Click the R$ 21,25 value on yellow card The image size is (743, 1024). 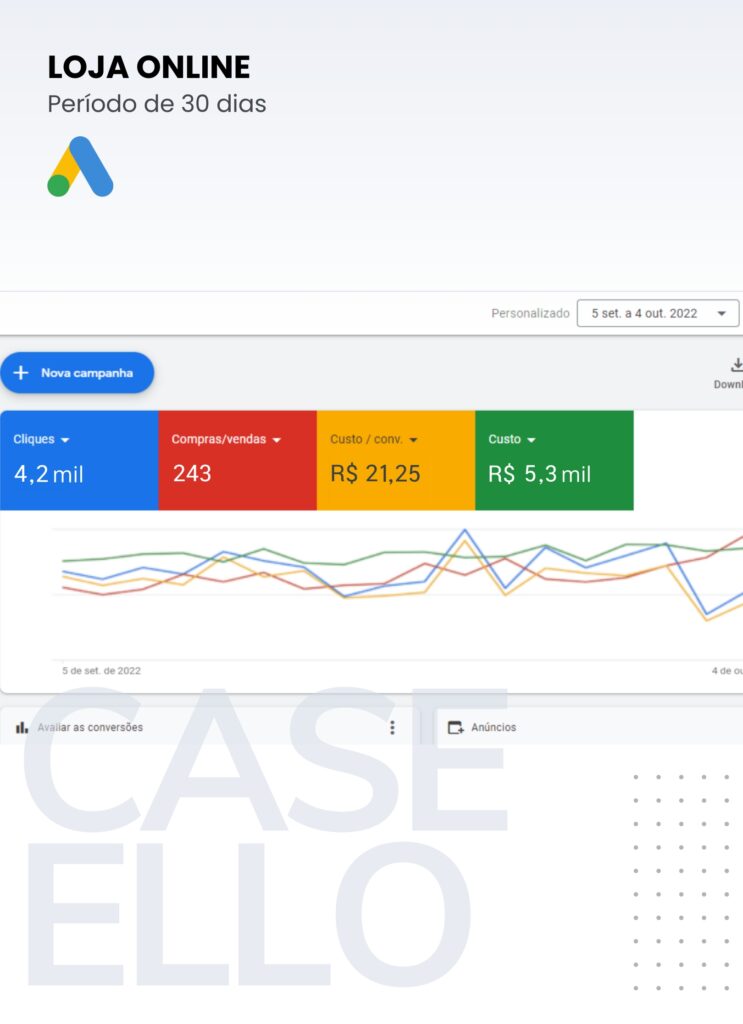click(x=375, y=474)
